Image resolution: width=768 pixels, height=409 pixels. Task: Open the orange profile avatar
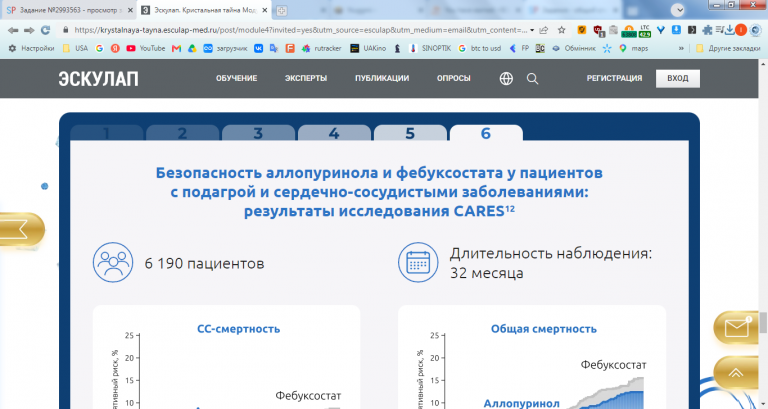[x=741, y=30]
